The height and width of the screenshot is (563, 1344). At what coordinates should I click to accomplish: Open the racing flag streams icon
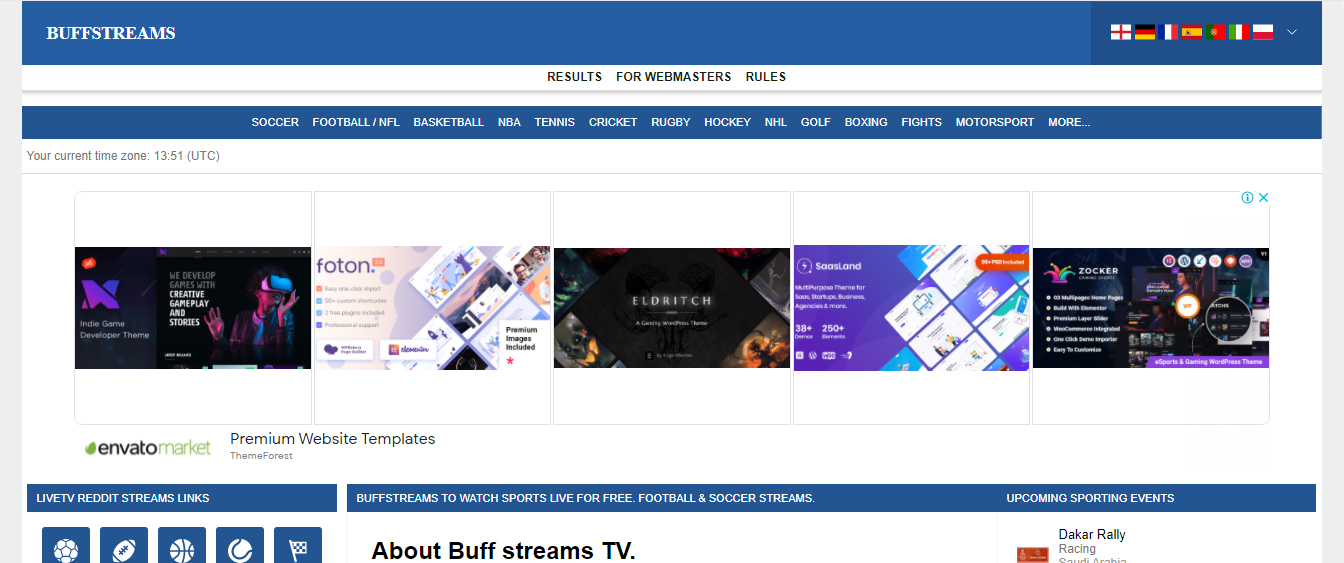coord(298,546)
